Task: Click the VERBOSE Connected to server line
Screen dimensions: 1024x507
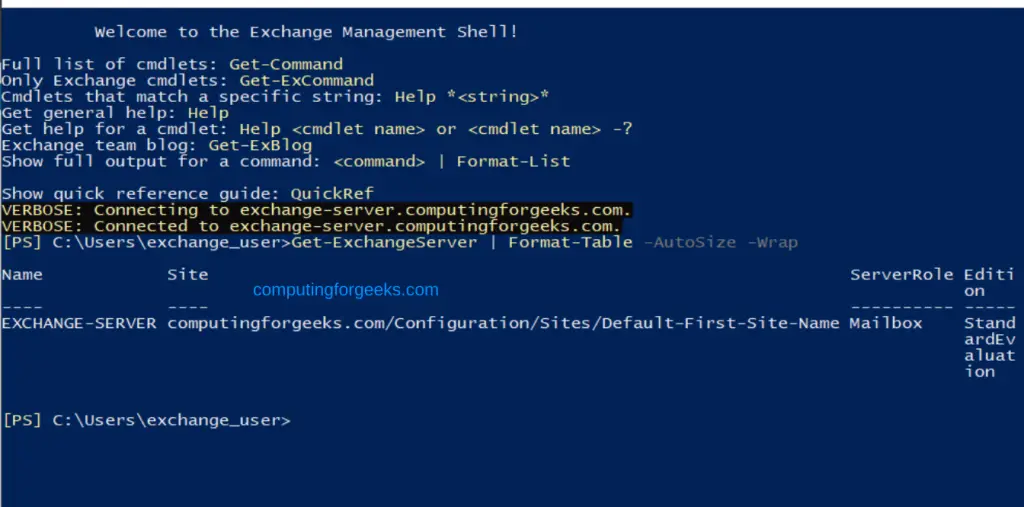Action: [311, 226]
